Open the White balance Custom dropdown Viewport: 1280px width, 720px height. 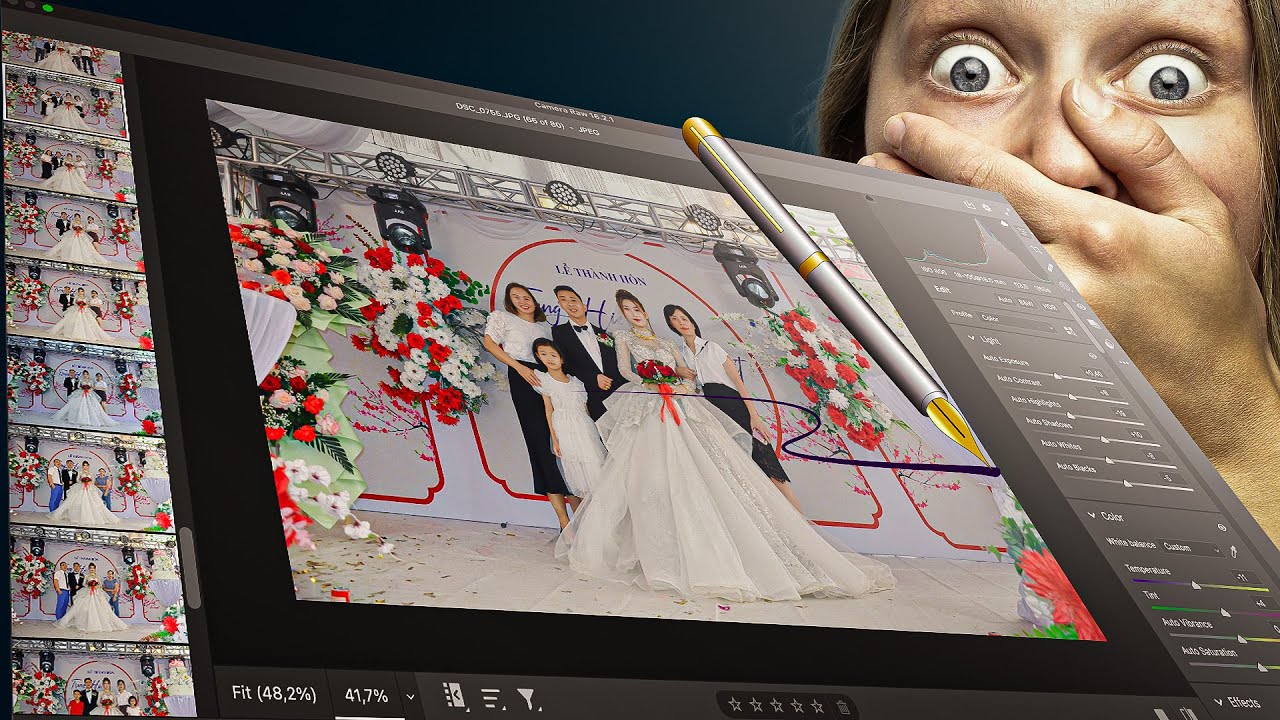pyautogui.click(x=1191, y=548)
